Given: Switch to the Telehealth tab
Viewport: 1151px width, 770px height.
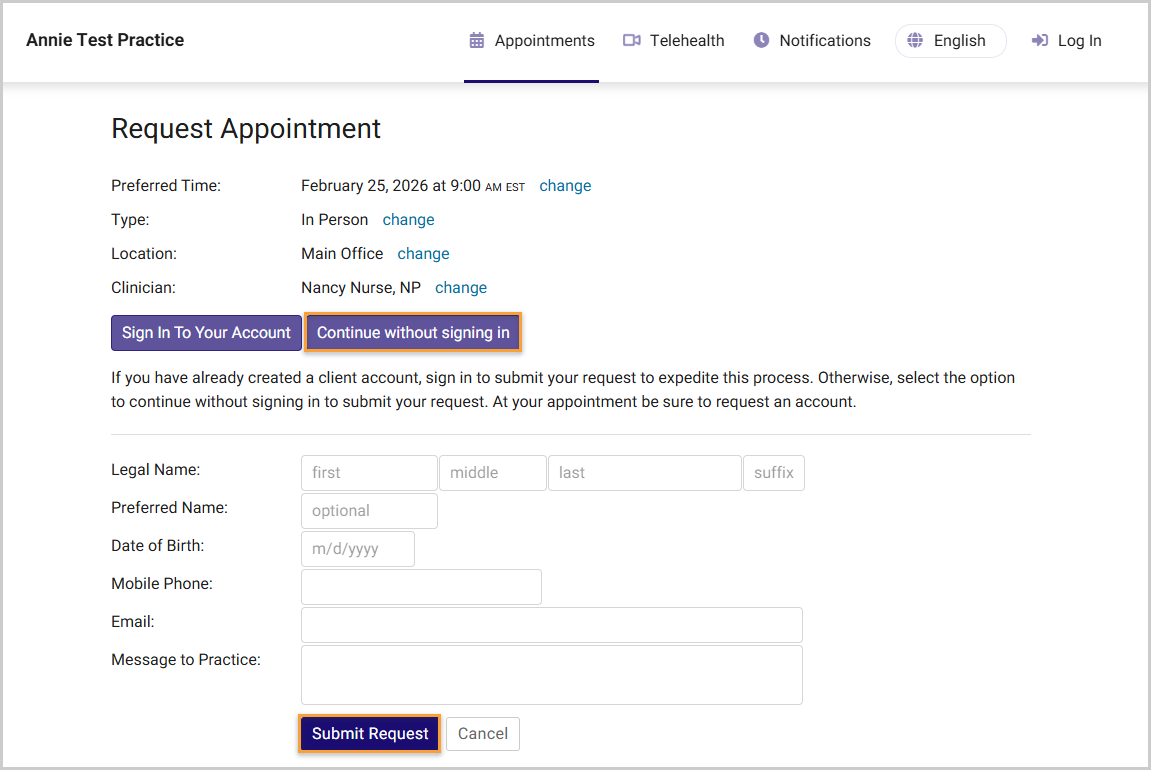Looking at the screenshot, I should [x=673, y=40].
